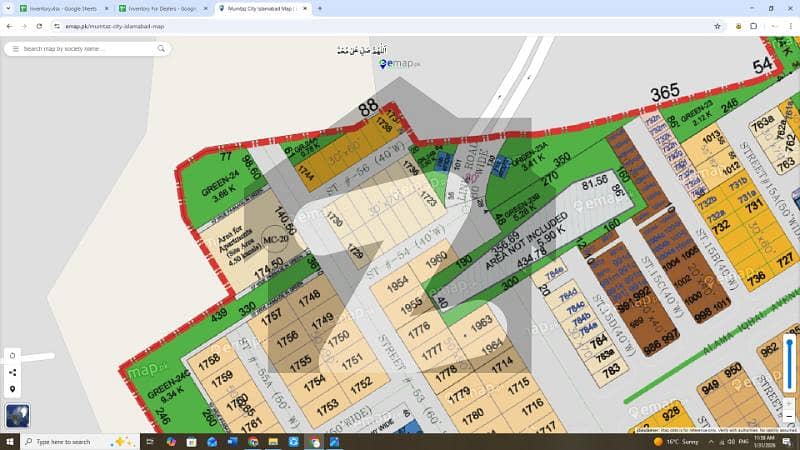Zoom out with the minus button
This screenshot has width=800, height=450.
pos(790,417)
